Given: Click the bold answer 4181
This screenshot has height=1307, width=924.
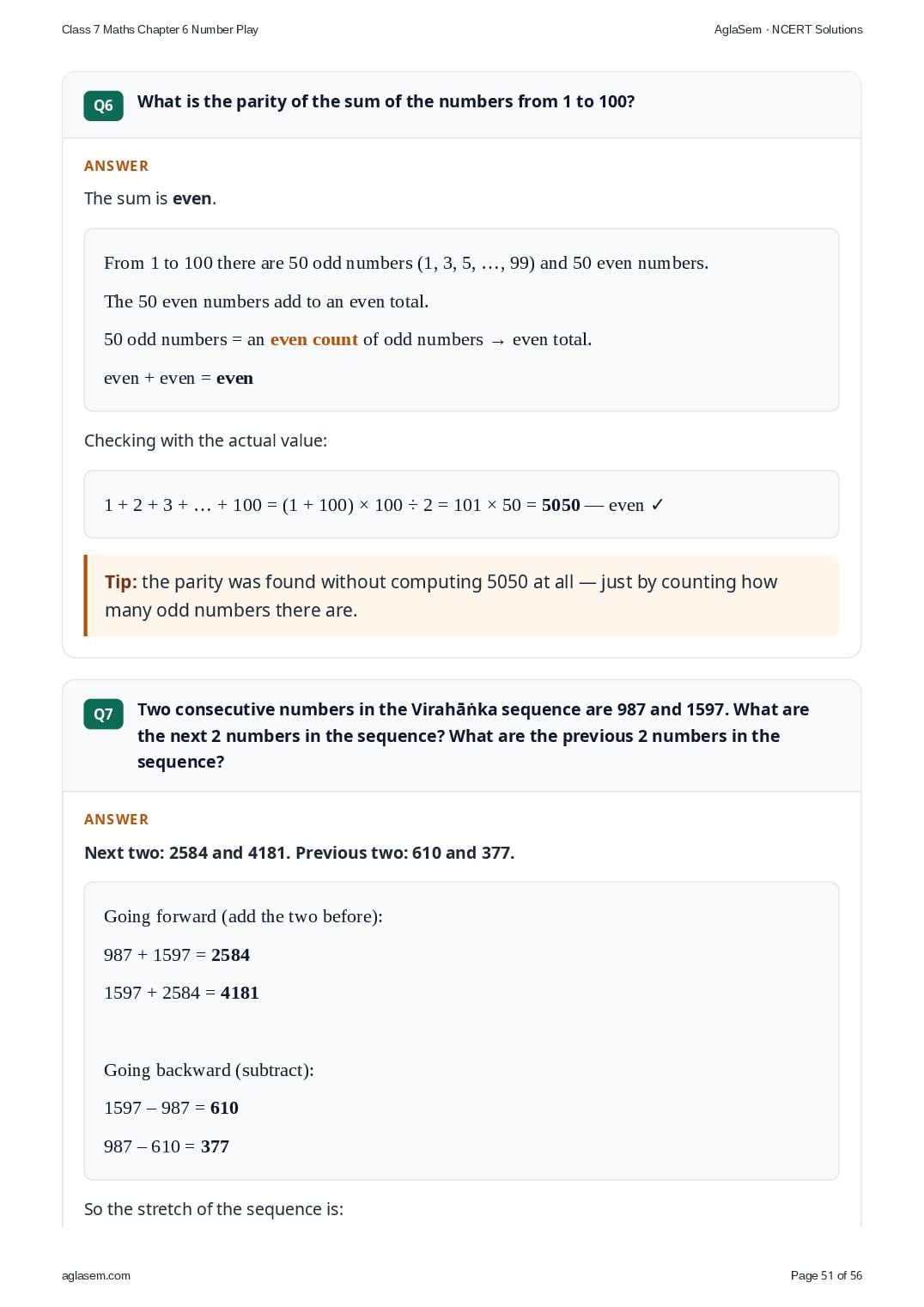Looking at the screenshot, I should tap(240, 993).
